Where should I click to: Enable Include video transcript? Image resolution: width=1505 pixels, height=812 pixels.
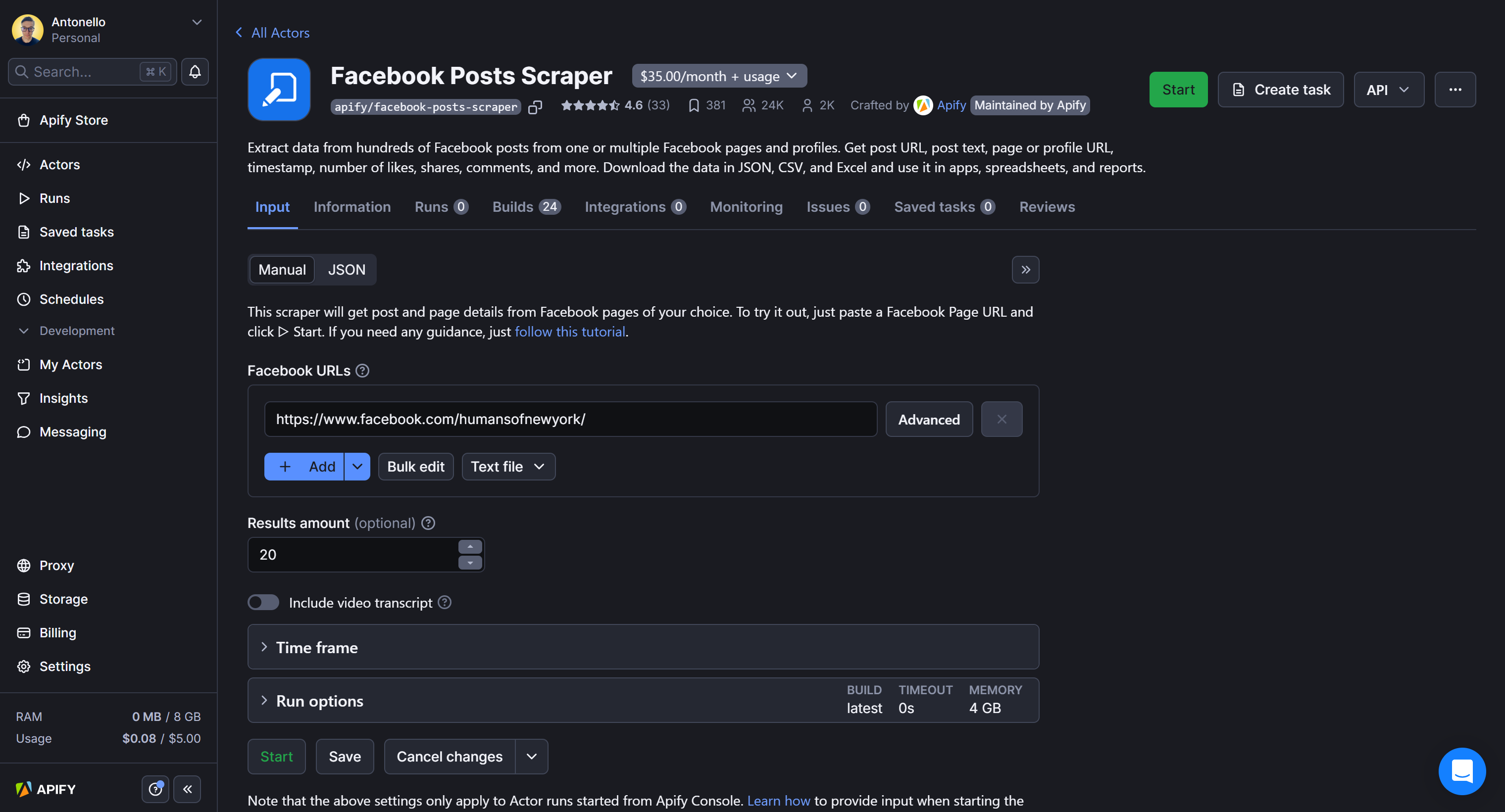(263, 602)
